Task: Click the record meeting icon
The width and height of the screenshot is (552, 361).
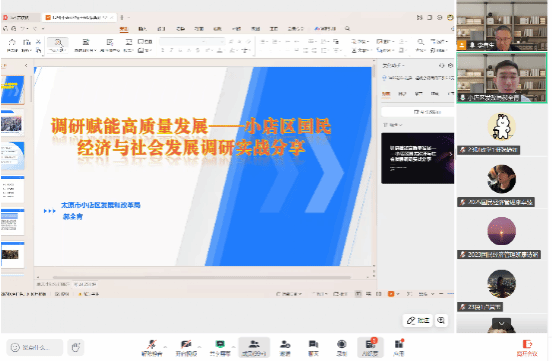Action: (x=341, y=347)
